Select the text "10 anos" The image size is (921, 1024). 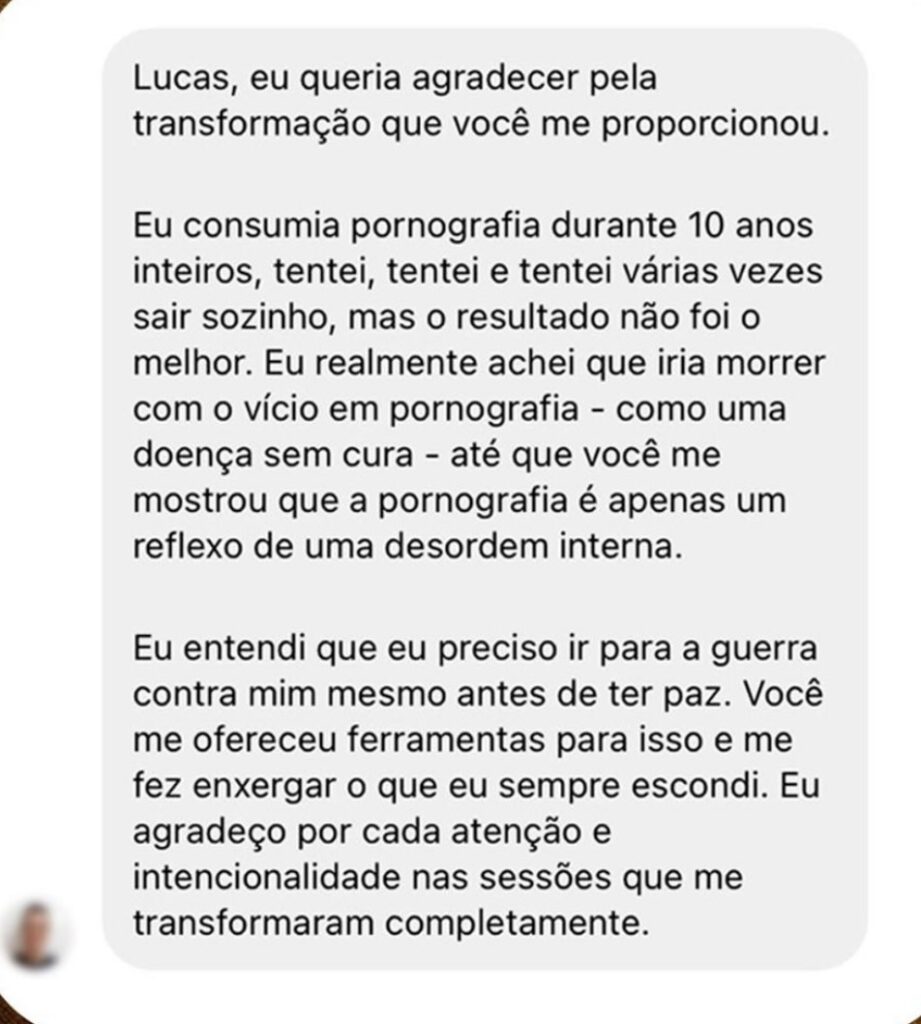[751, 225]
